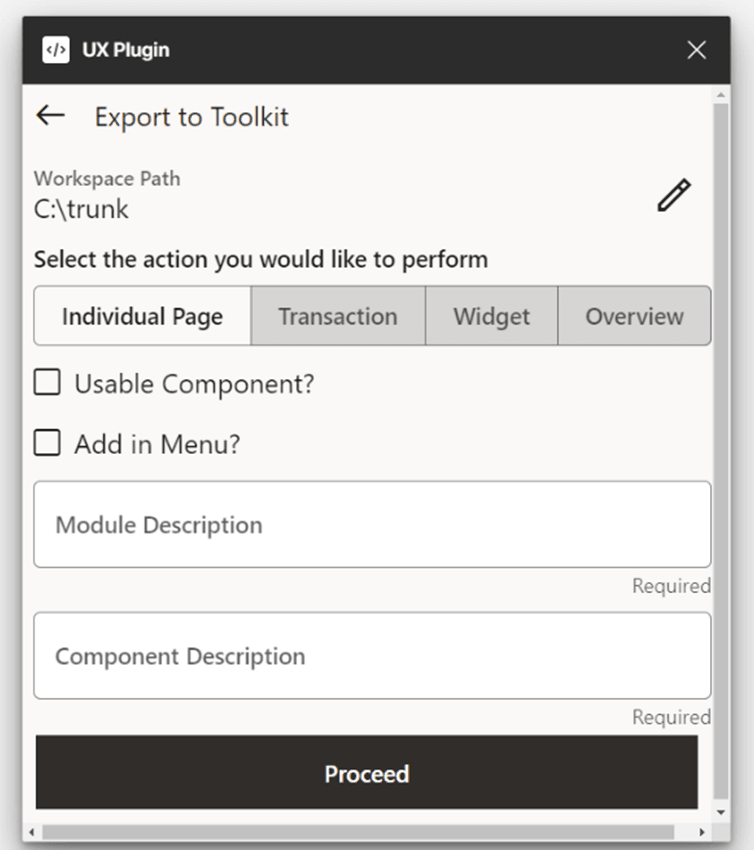Tick the Add in Menu checkbox

[47, 443]
